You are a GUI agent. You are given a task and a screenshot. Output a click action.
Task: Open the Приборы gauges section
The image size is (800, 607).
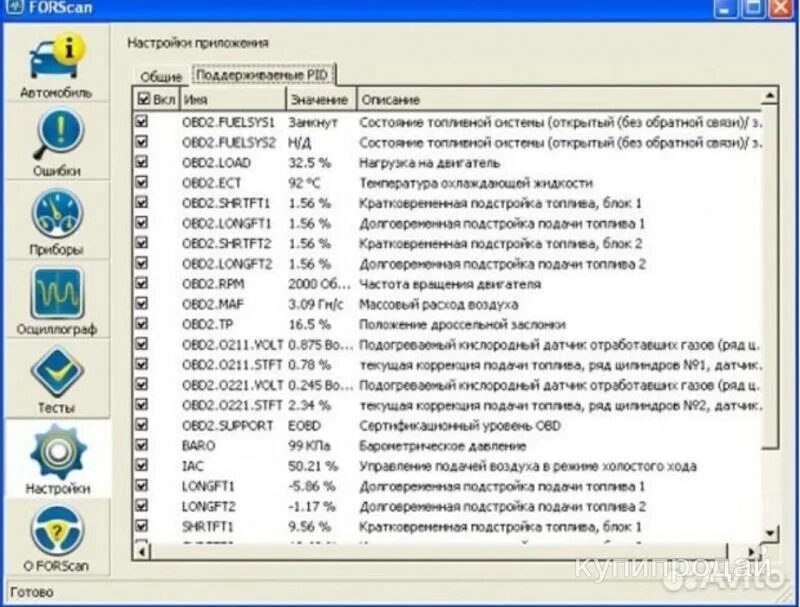(56, 221)
